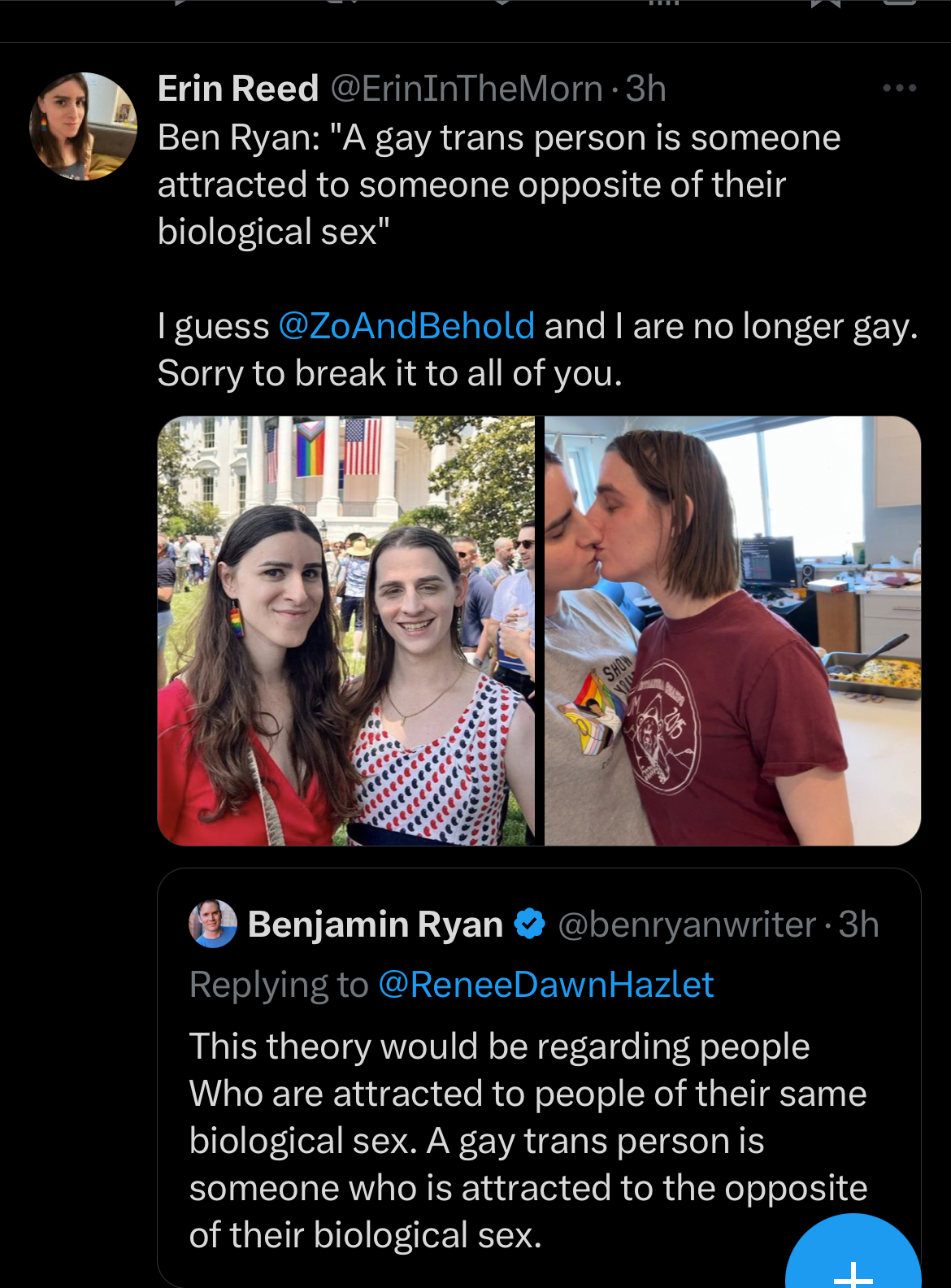Open the @ZoAndBehold mention
Viewport: 951px width, 1288px height.
[406, 326]
